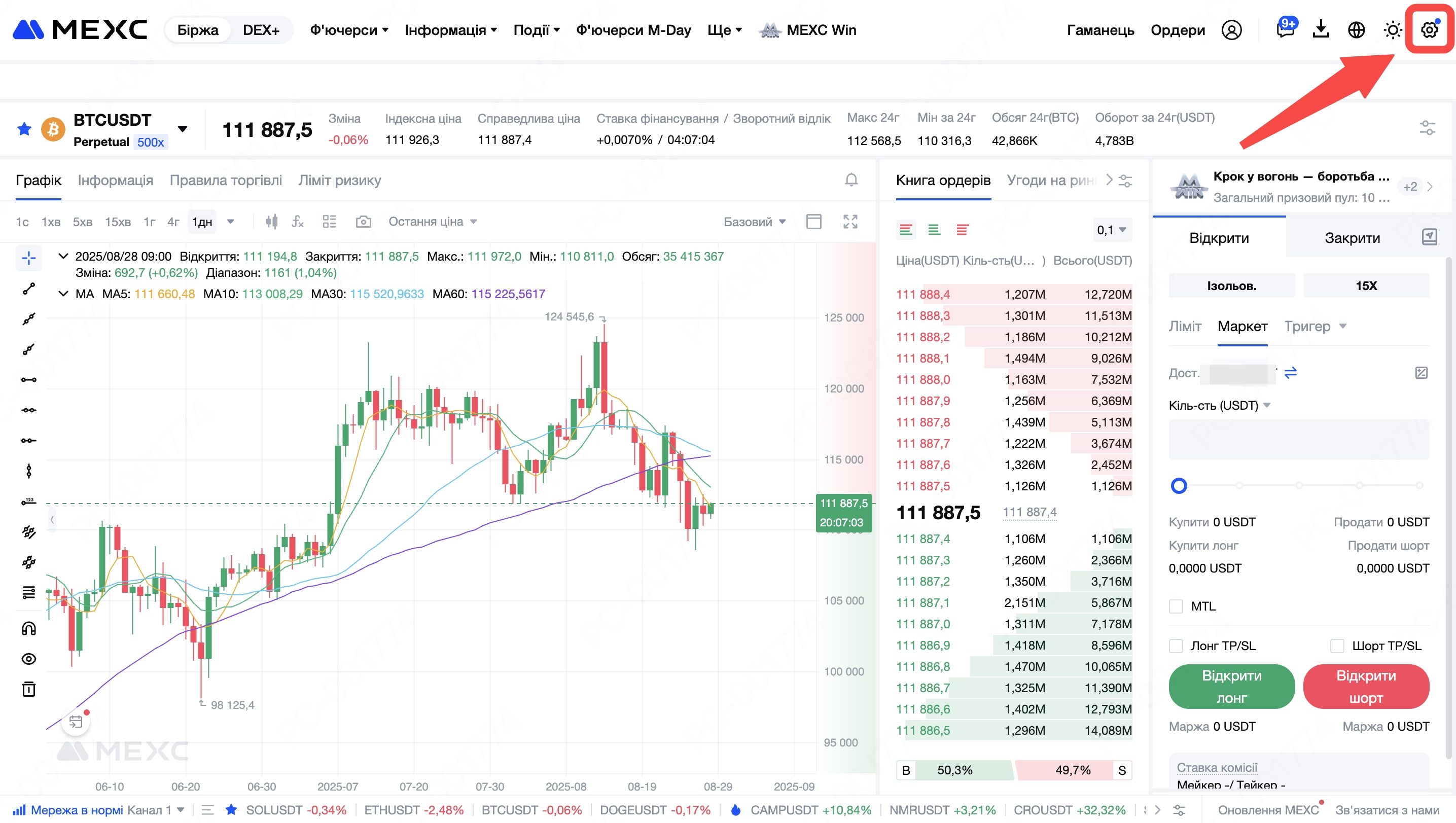Toggle light theme sun icon

pyautogui.click(x=1392, y=30)
